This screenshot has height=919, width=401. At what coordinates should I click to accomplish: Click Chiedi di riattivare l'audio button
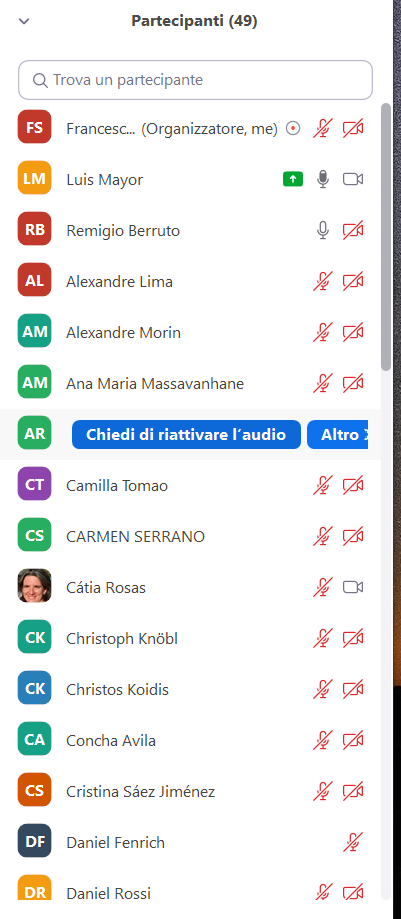(x=186, y=434)
